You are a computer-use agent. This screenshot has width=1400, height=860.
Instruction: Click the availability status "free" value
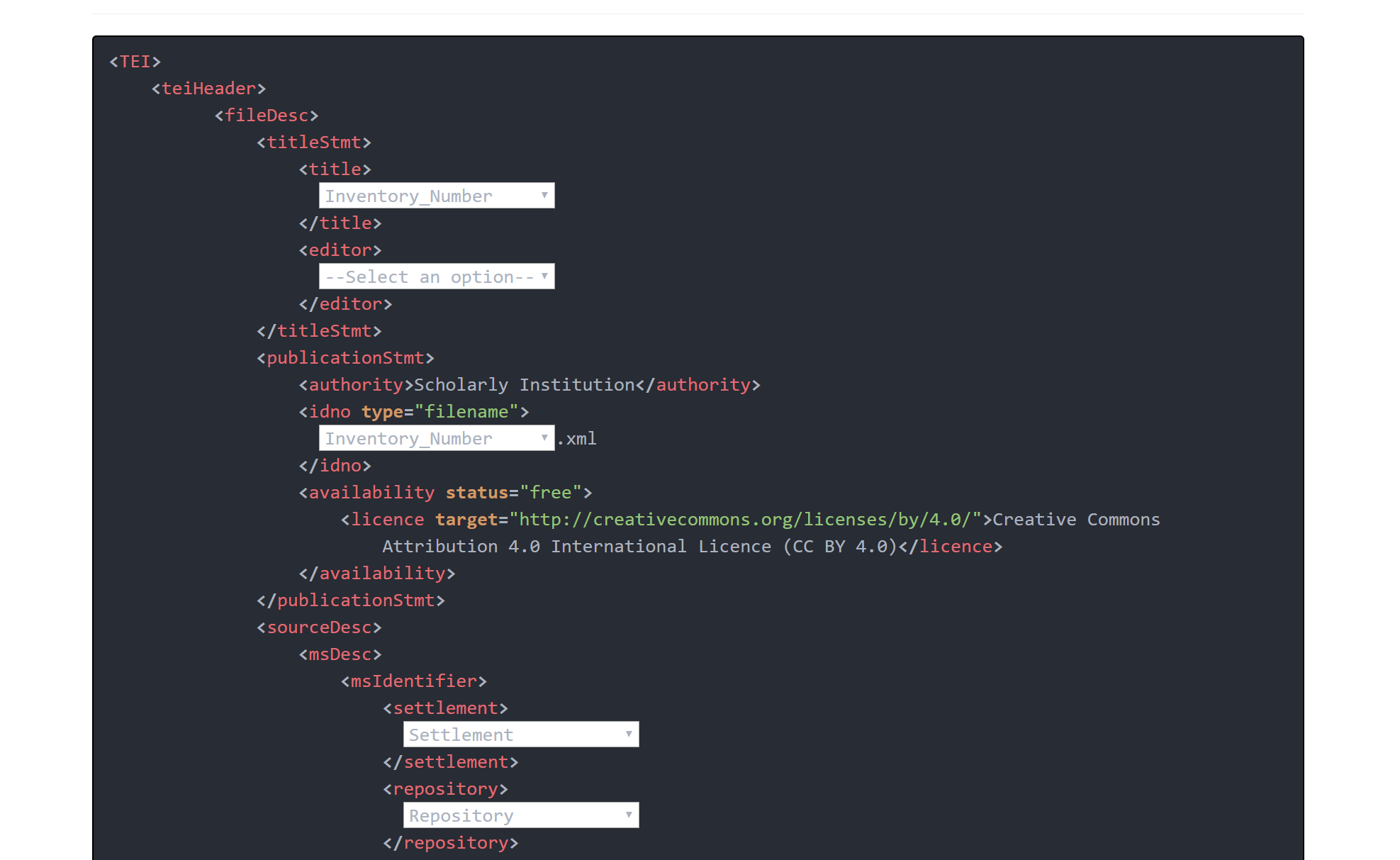click(551, 493)
